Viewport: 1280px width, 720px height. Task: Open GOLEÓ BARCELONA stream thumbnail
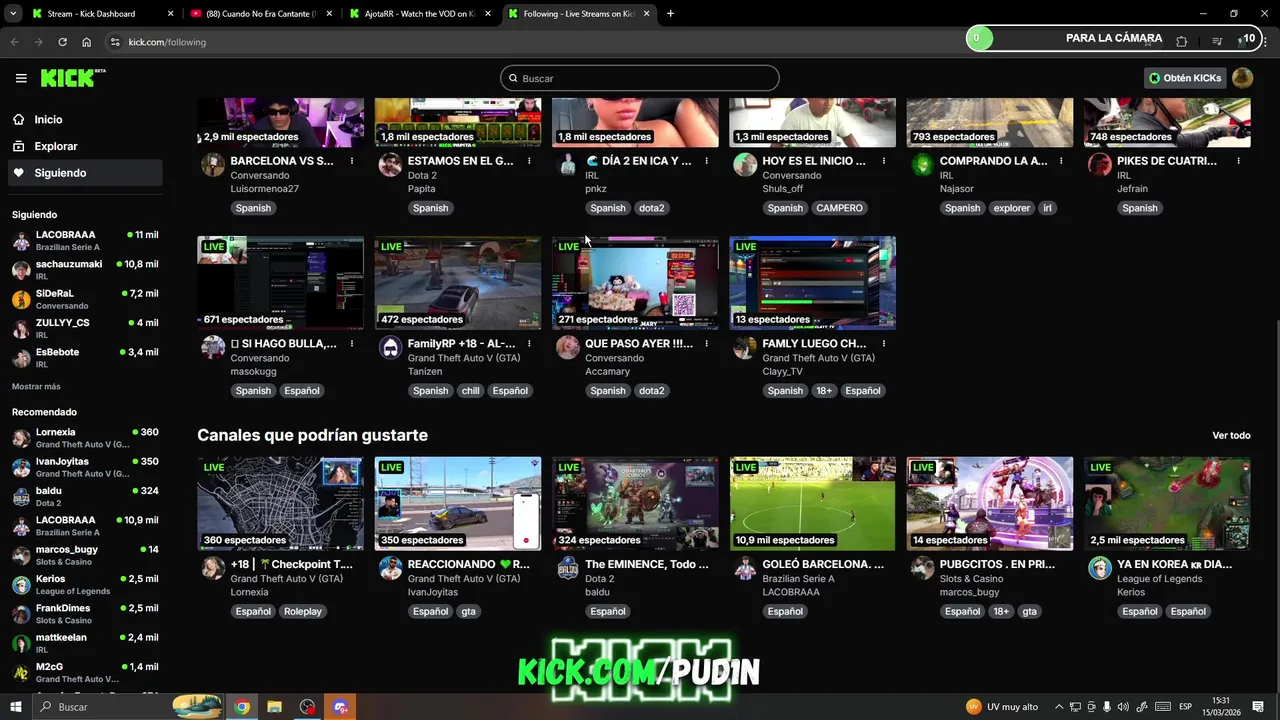[813, 503]
